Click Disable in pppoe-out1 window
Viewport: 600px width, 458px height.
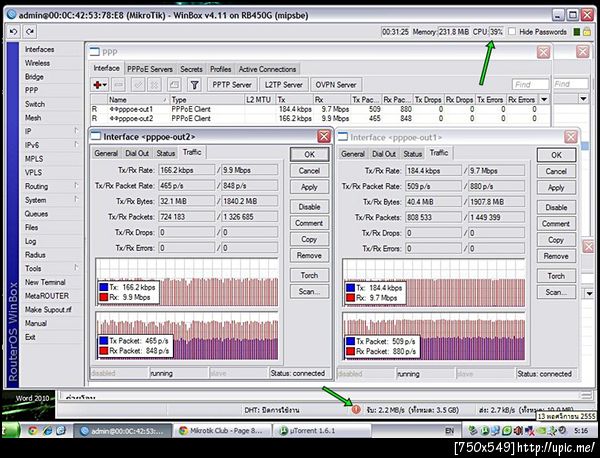pos(556,207)
